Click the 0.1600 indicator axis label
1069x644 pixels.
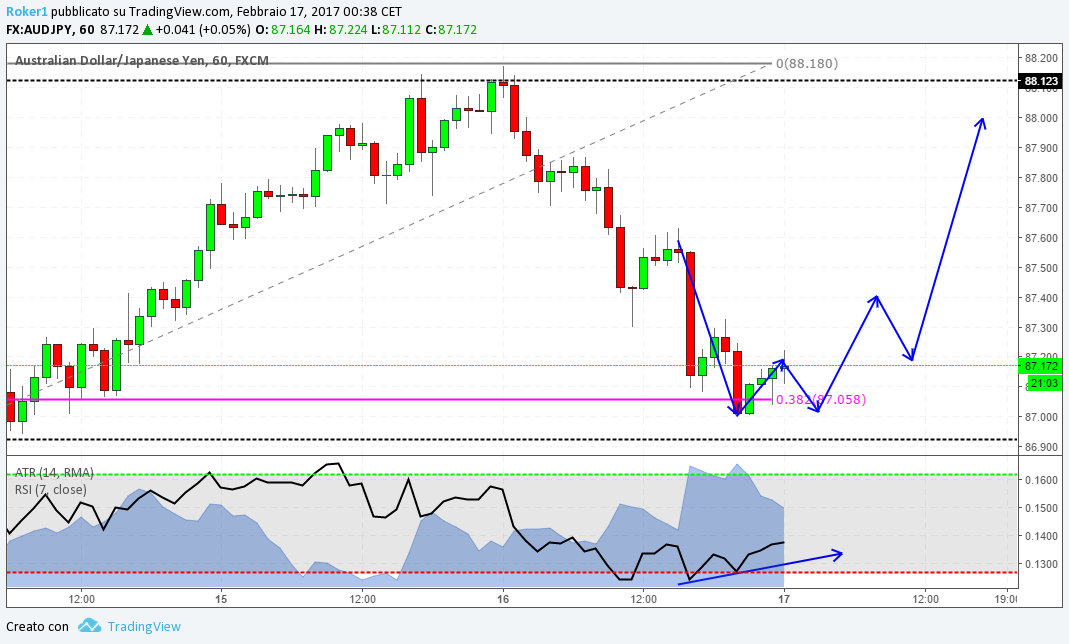1041,480
